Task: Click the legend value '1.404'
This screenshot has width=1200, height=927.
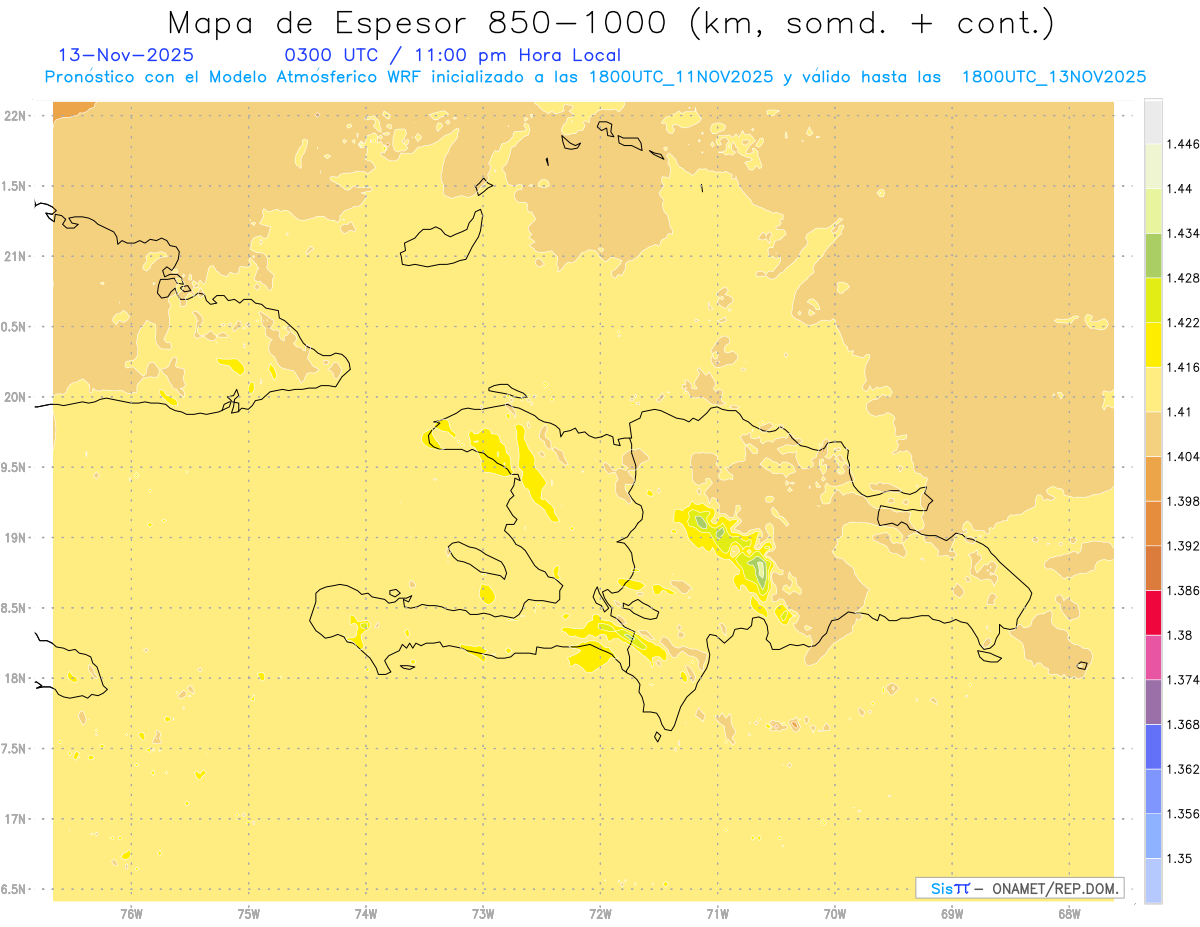Action: point(1183,457)
